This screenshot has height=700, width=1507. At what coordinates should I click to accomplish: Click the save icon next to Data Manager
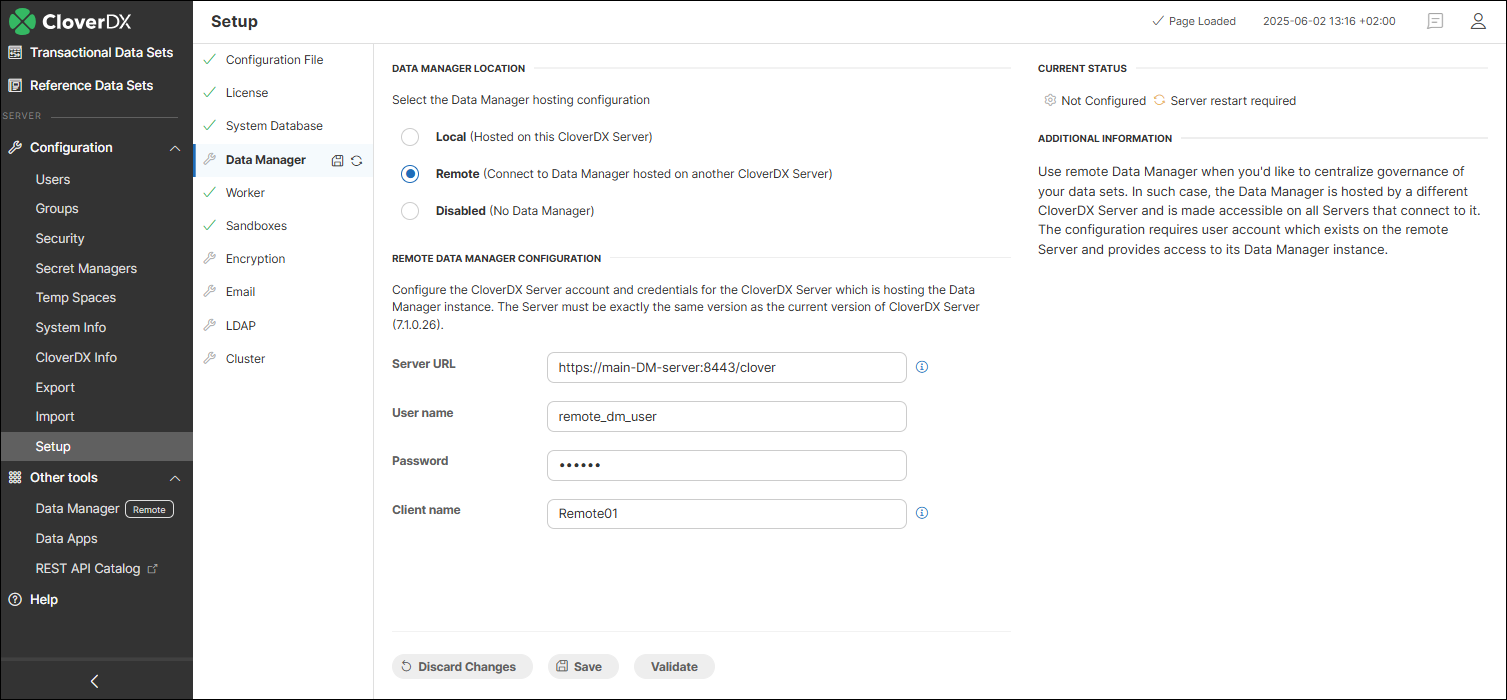point(337,159)
